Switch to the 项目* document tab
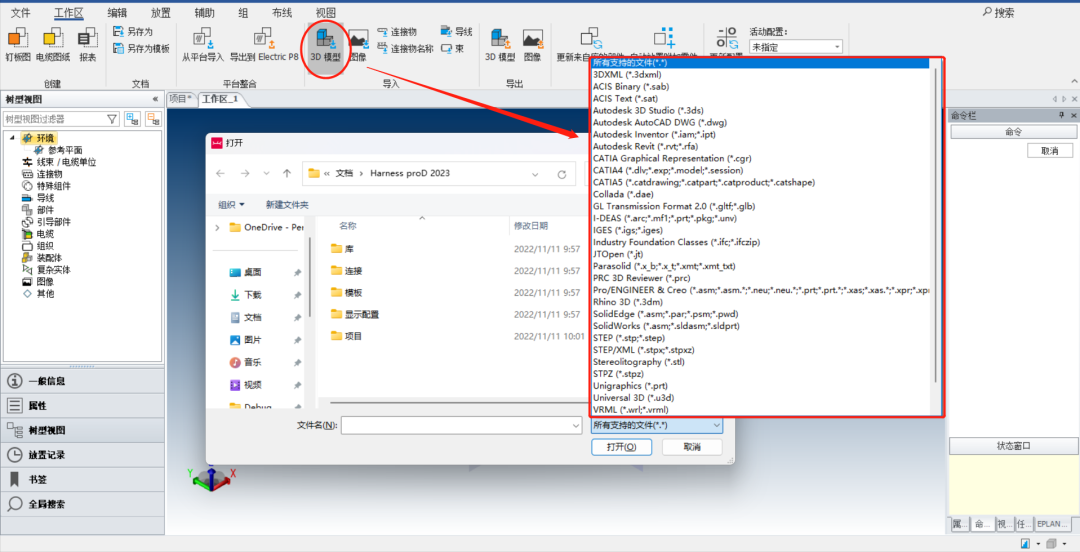Viewport: 1080px width, 552px height. [x=180, y=99]
